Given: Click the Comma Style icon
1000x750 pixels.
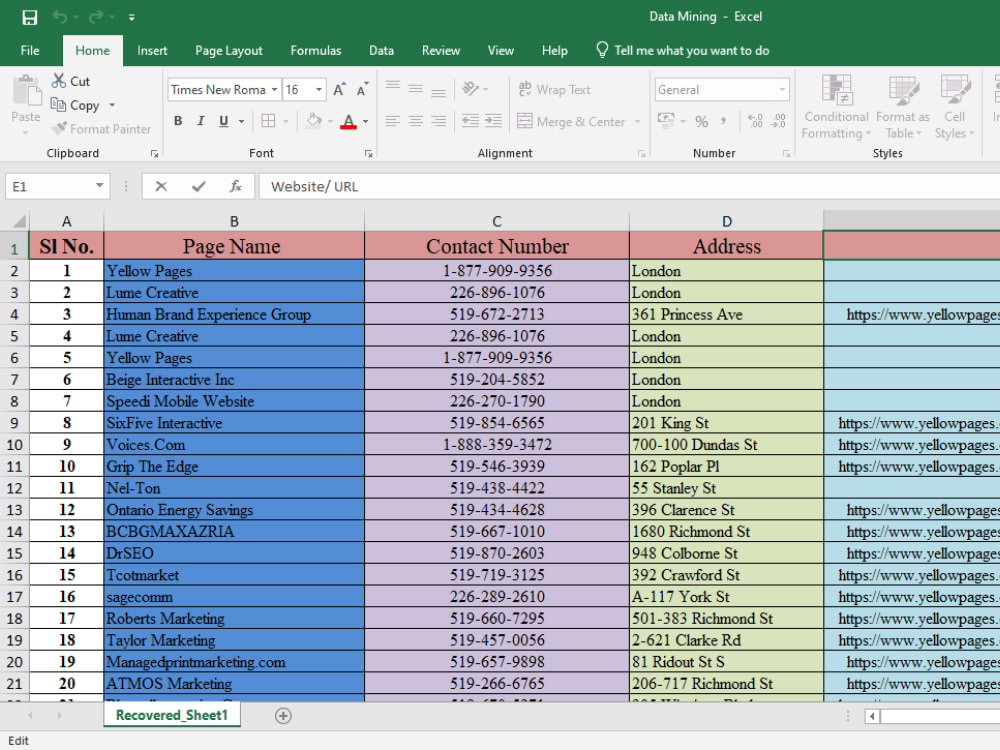Looking at the screenshot, I should [723, 121].
